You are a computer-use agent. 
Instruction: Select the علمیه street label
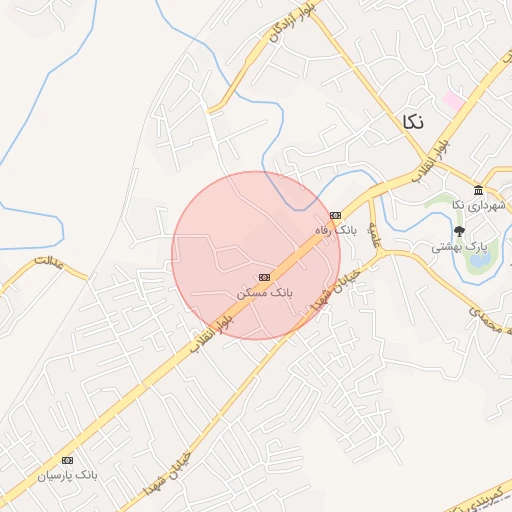pos(374,235)
